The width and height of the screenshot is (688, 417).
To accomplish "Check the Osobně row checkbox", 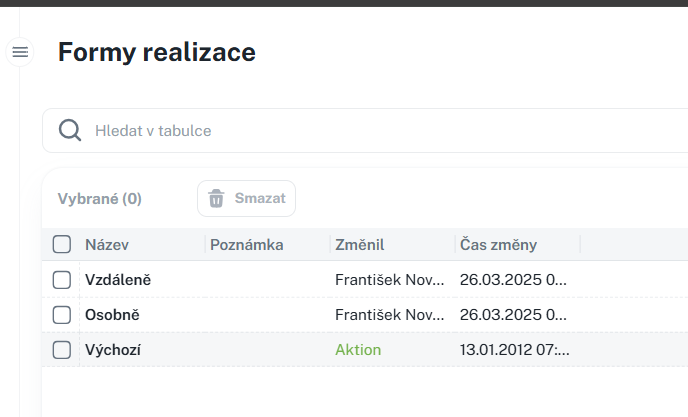I will coord(62,315).
